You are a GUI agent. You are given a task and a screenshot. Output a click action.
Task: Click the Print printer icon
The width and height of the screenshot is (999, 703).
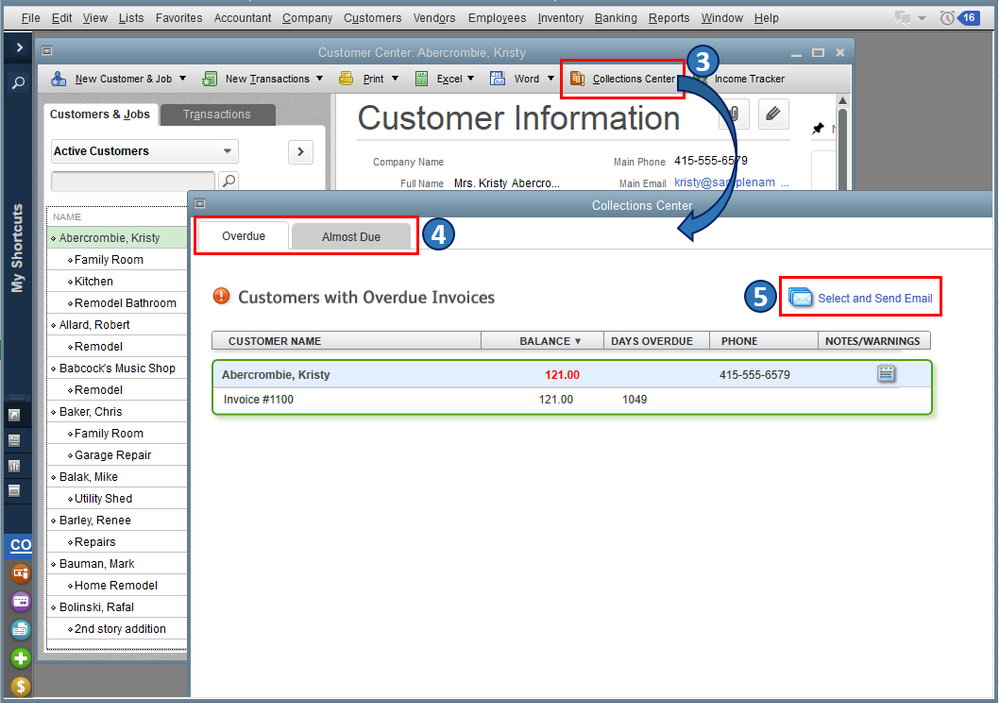point(346,78)
